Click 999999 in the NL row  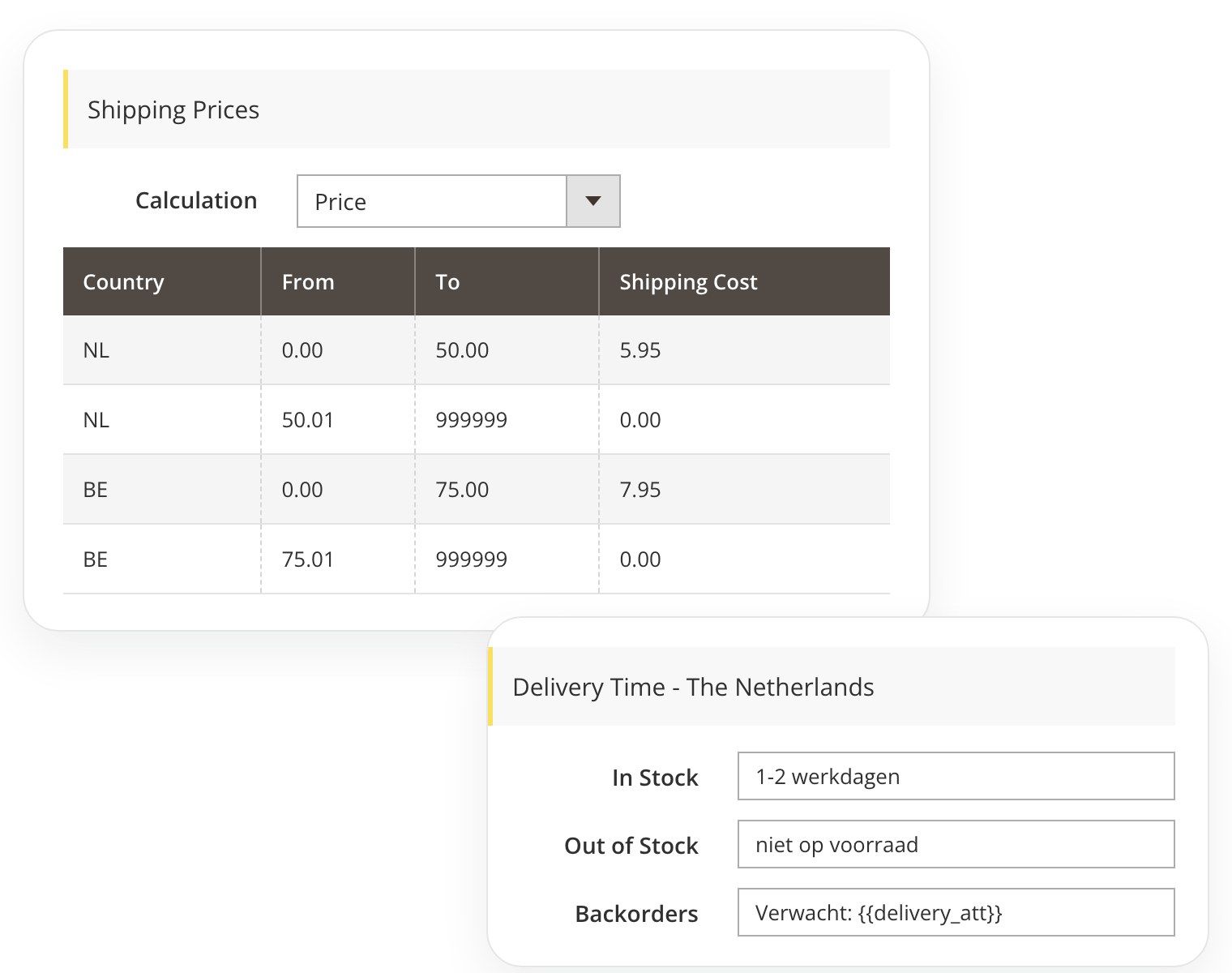coord(472,420)
